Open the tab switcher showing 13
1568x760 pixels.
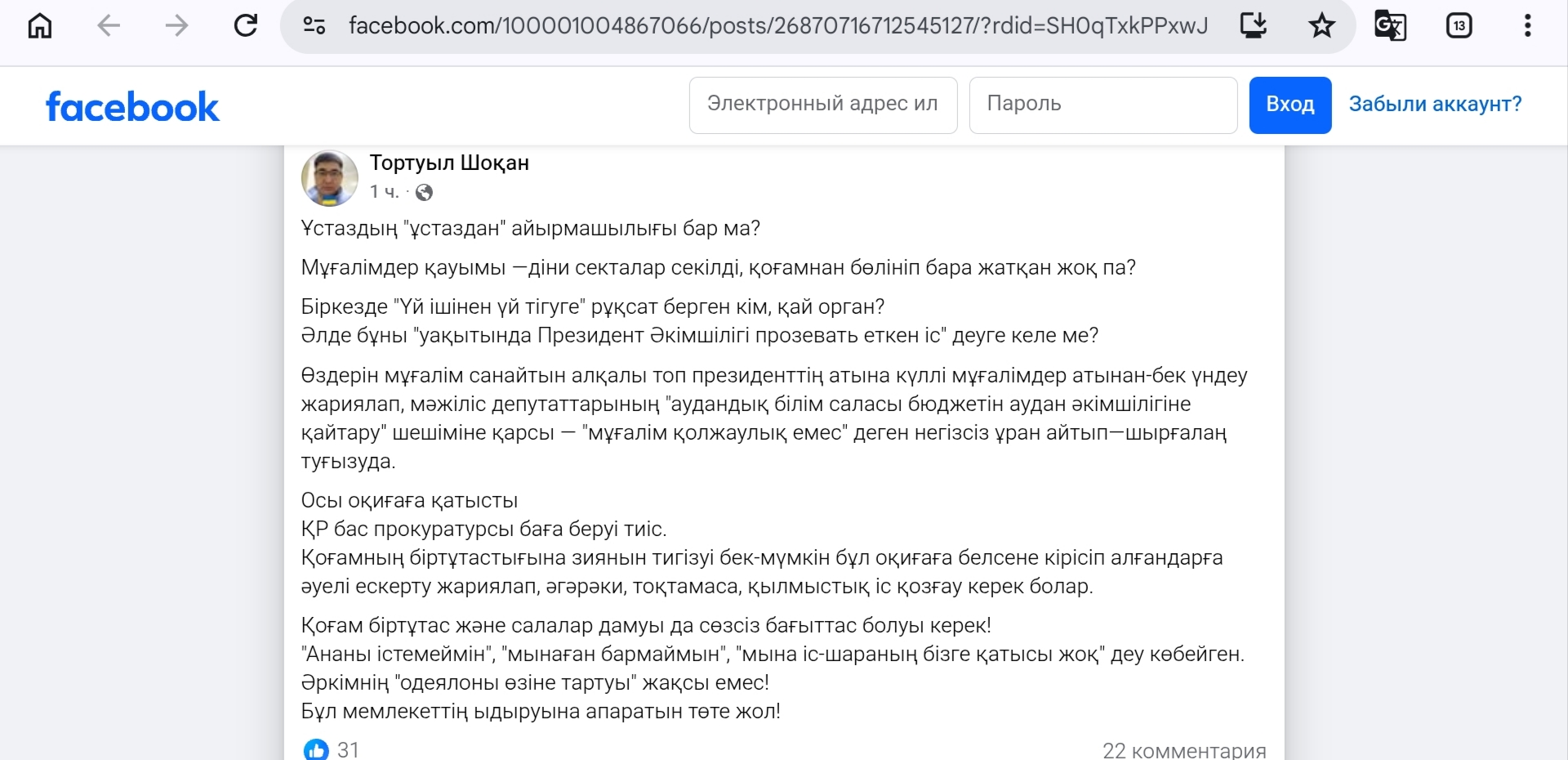[1459, 26]
